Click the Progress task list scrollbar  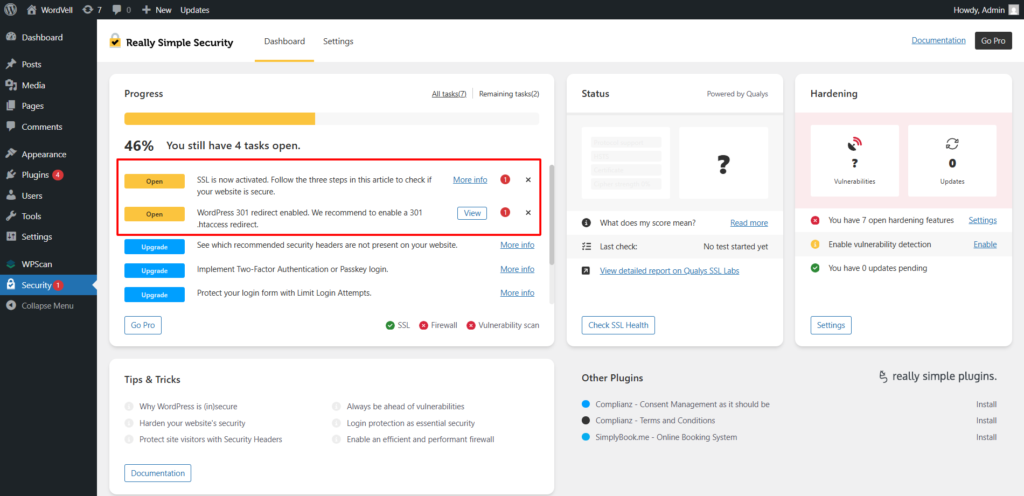(x=551, y=214)
